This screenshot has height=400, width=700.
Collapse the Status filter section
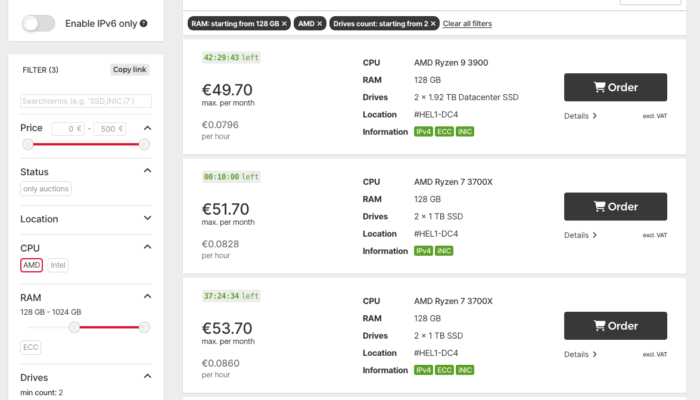click(x=147, y=171)
